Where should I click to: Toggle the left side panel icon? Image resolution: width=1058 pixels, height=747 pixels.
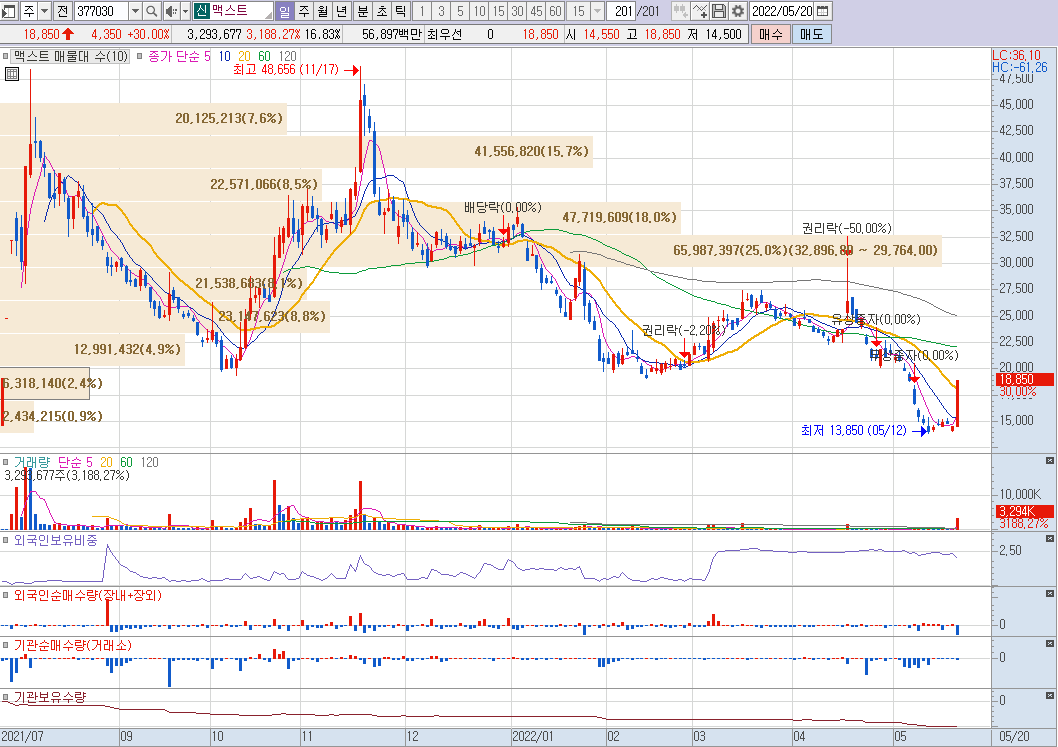[x=9, y=11]
